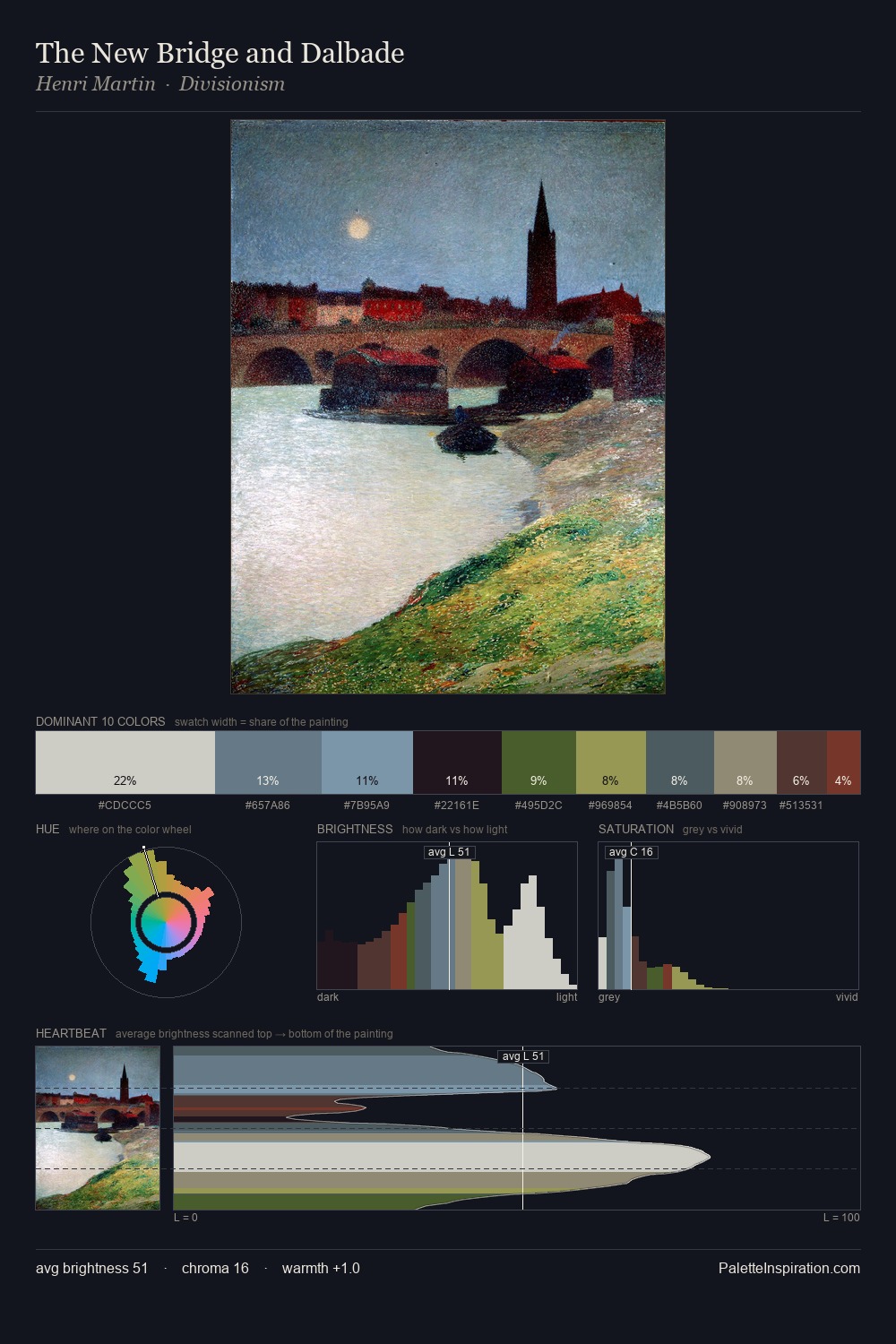Image resolution: width=896 pixels, height=1344 pixels.
Task: Select the #657A86 slate swatch at 13%
Action: (x=268, y=762)
